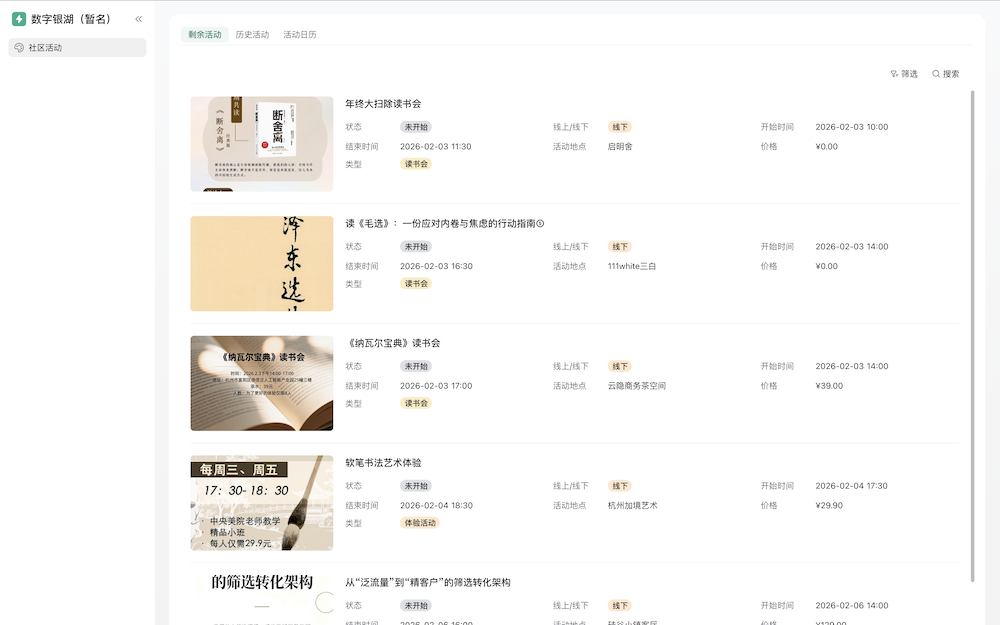
Task: Collapse the sidebar with double-chevron icon
Action: pyautogui.click(x=138, y=19)
